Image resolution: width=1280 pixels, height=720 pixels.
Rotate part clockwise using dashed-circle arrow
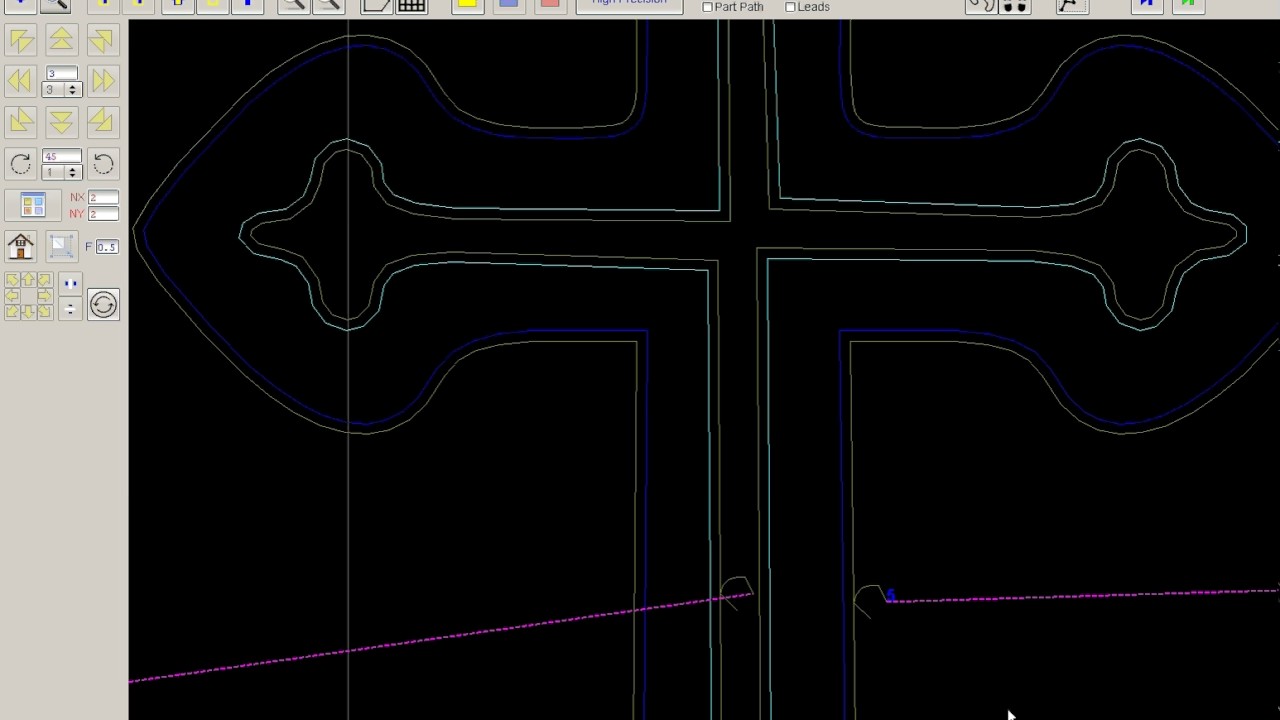click(x=20, y=164)
